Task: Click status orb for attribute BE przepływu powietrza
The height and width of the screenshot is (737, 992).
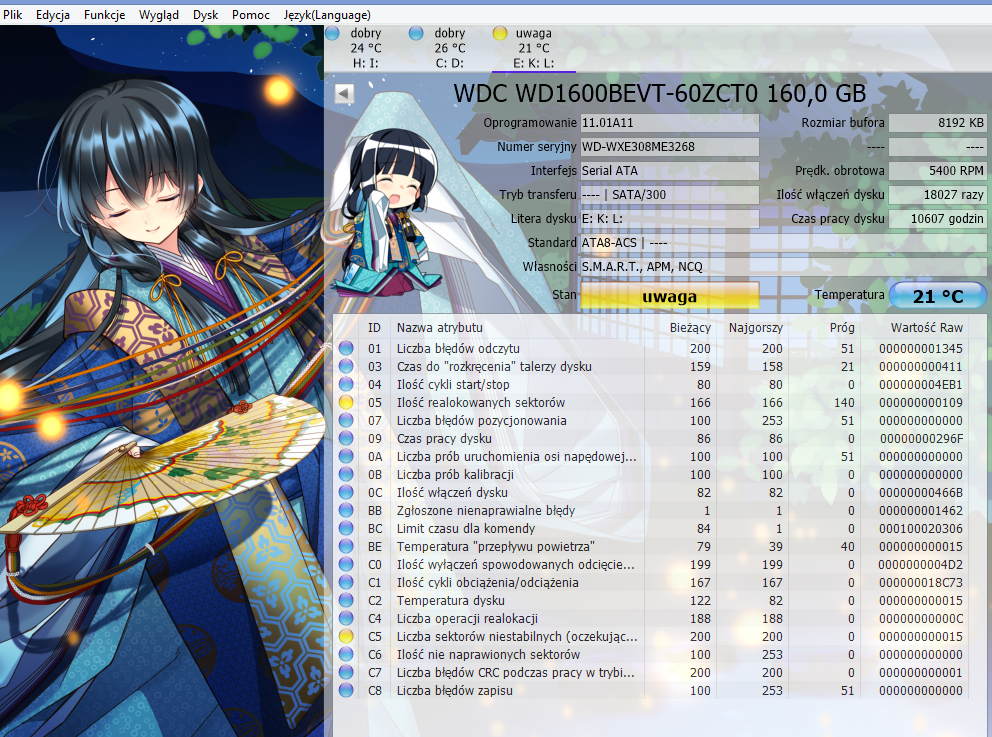Action: pyautogui.click(x=346, y=547)
